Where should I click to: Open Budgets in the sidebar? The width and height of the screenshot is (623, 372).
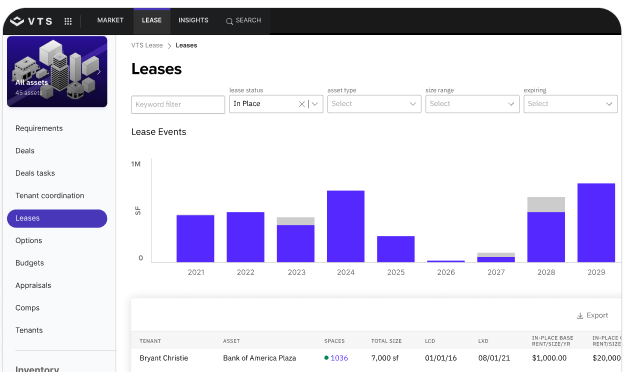29,263
